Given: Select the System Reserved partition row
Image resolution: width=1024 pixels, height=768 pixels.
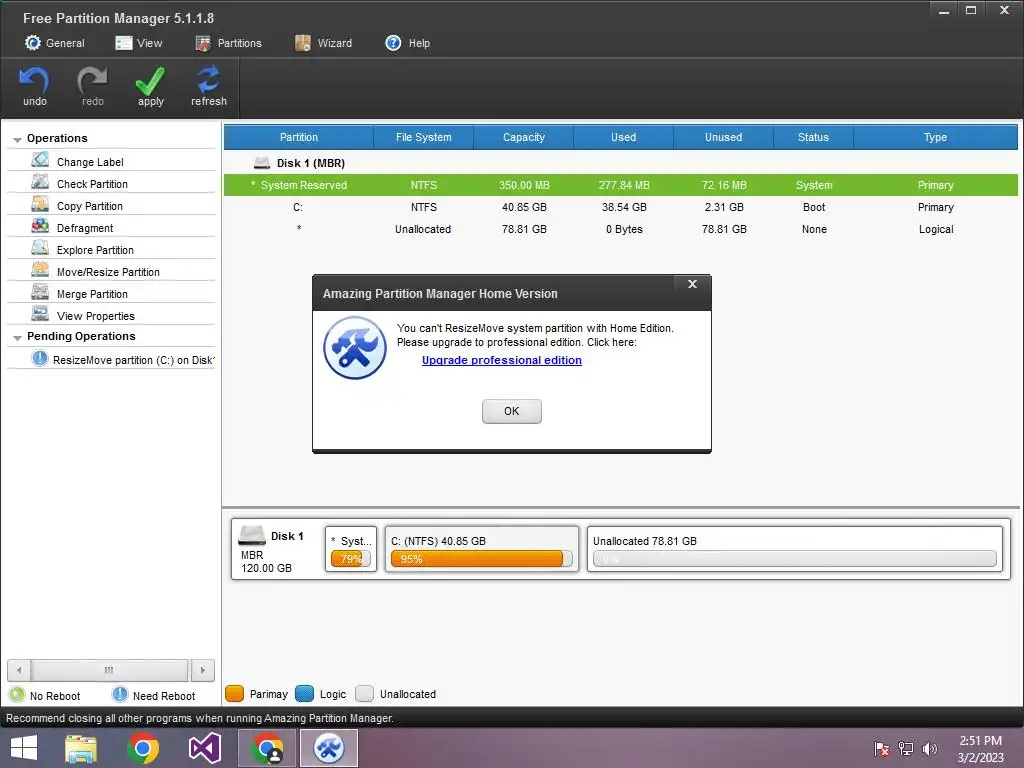Looking at the screenshot, I should coord(620,185).
